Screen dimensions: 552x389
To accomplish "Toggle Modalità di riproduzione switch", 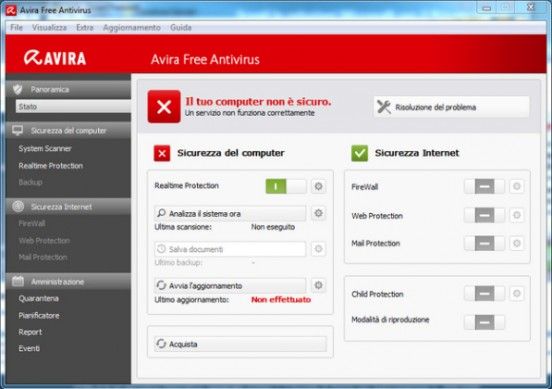I will (x=484, y=322).
